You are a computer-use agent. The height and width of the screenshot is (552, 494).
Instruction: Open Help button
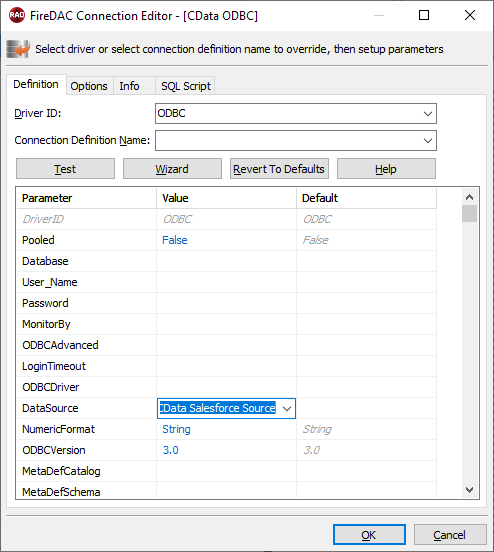(x=386, y=169)
